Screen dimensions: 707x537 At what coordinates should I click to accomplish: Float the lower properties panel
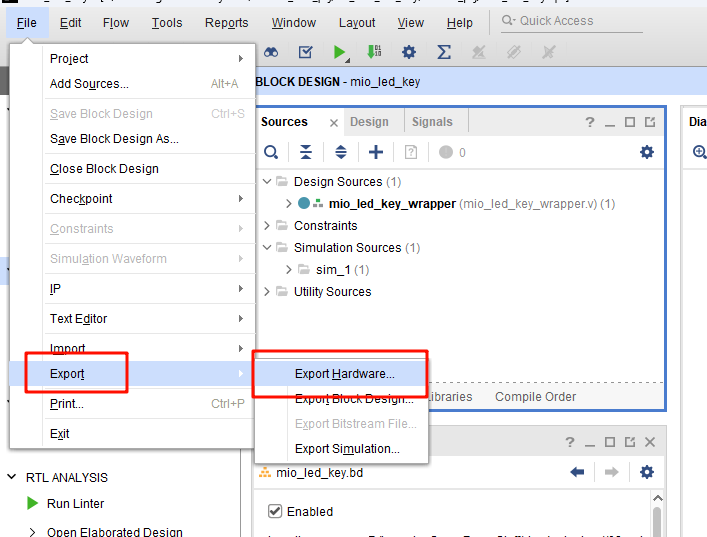coord(630,442)
